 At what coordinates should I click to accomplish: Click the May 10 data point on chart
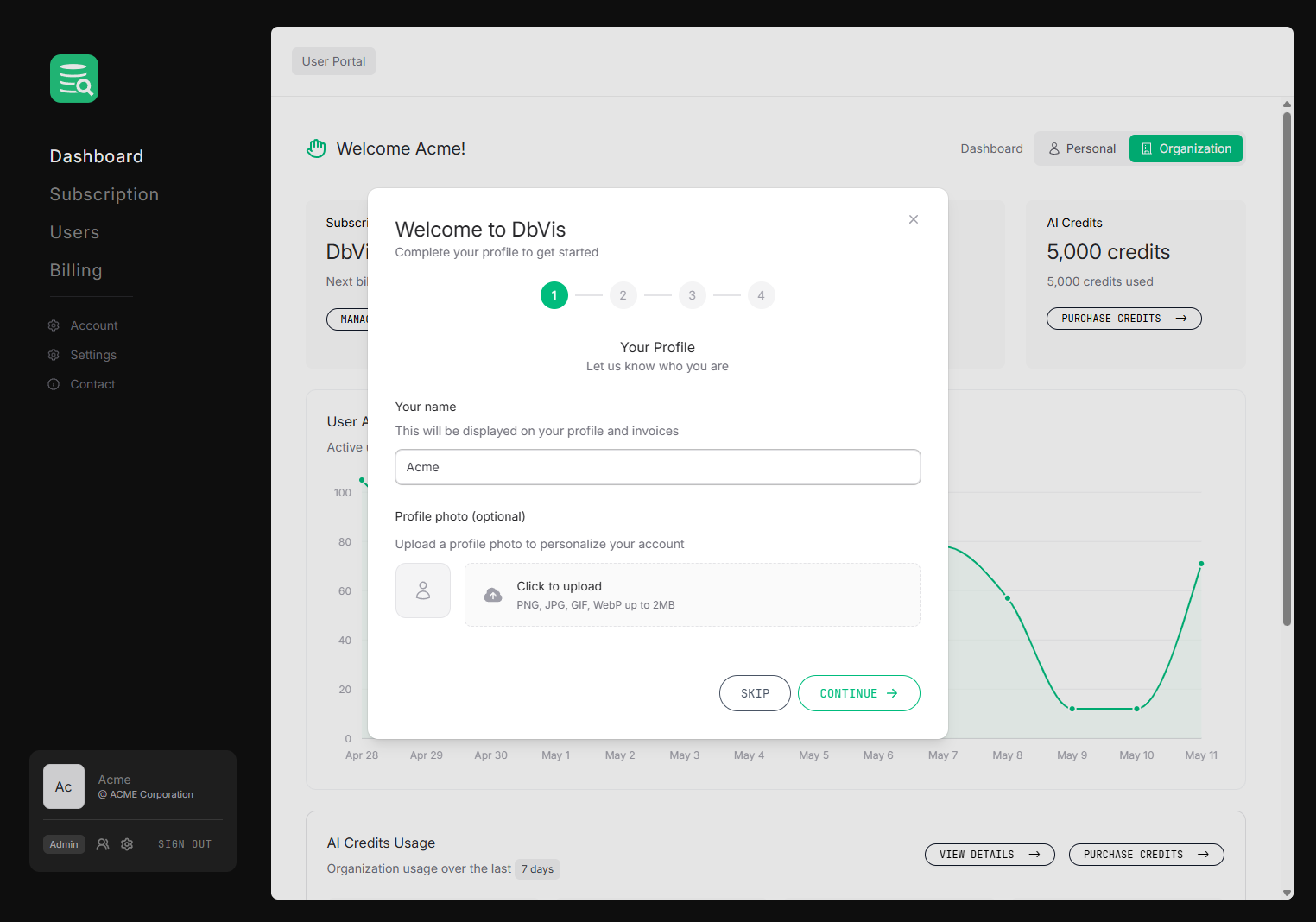click(1136, 709)
